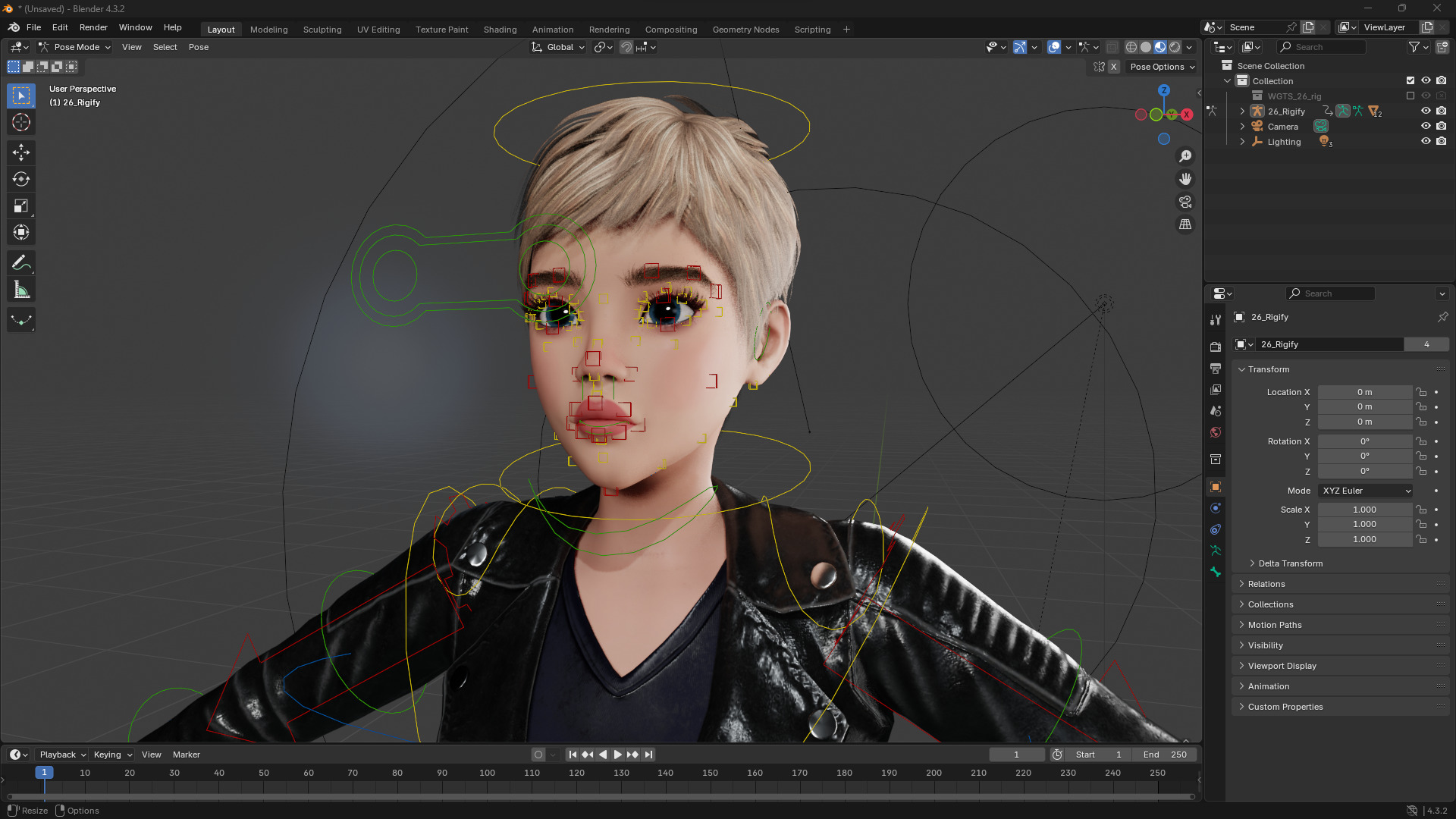The image size is (1456, 819).
Task: Select the Move tool in toolbar
Action: (x=21, y=152)
